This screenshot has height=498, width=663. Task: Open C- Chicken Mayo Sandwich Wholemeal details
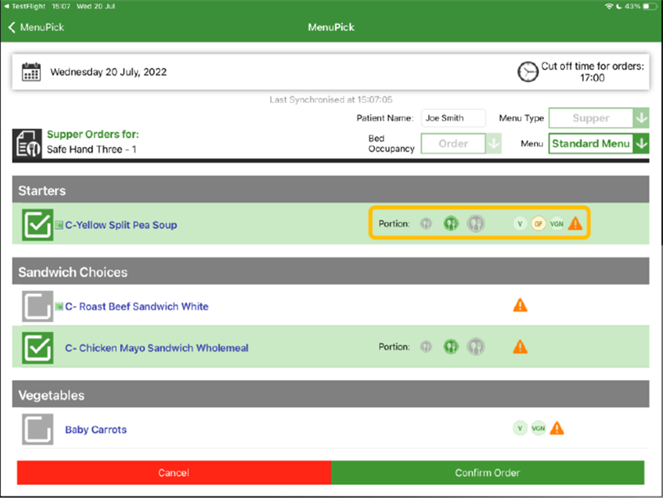point(156,348)
